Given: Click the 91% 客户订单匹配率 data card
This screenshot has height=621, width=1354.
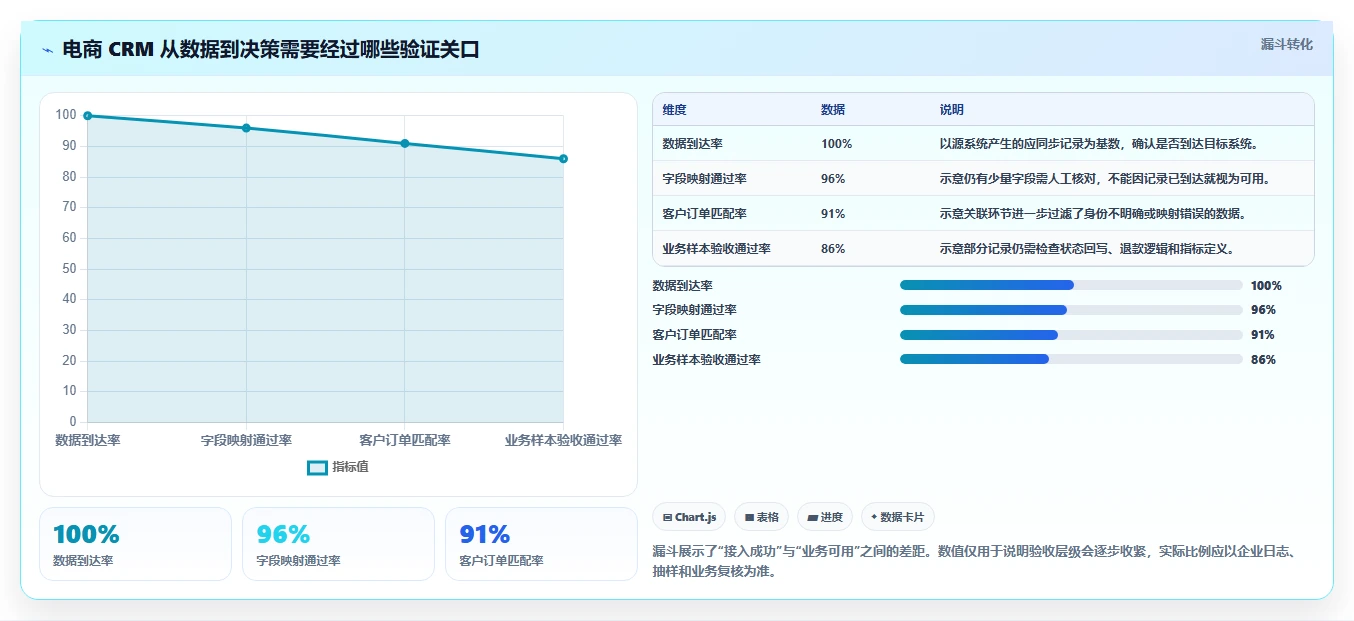Looking at the screenshot, I should pos(541,544).
